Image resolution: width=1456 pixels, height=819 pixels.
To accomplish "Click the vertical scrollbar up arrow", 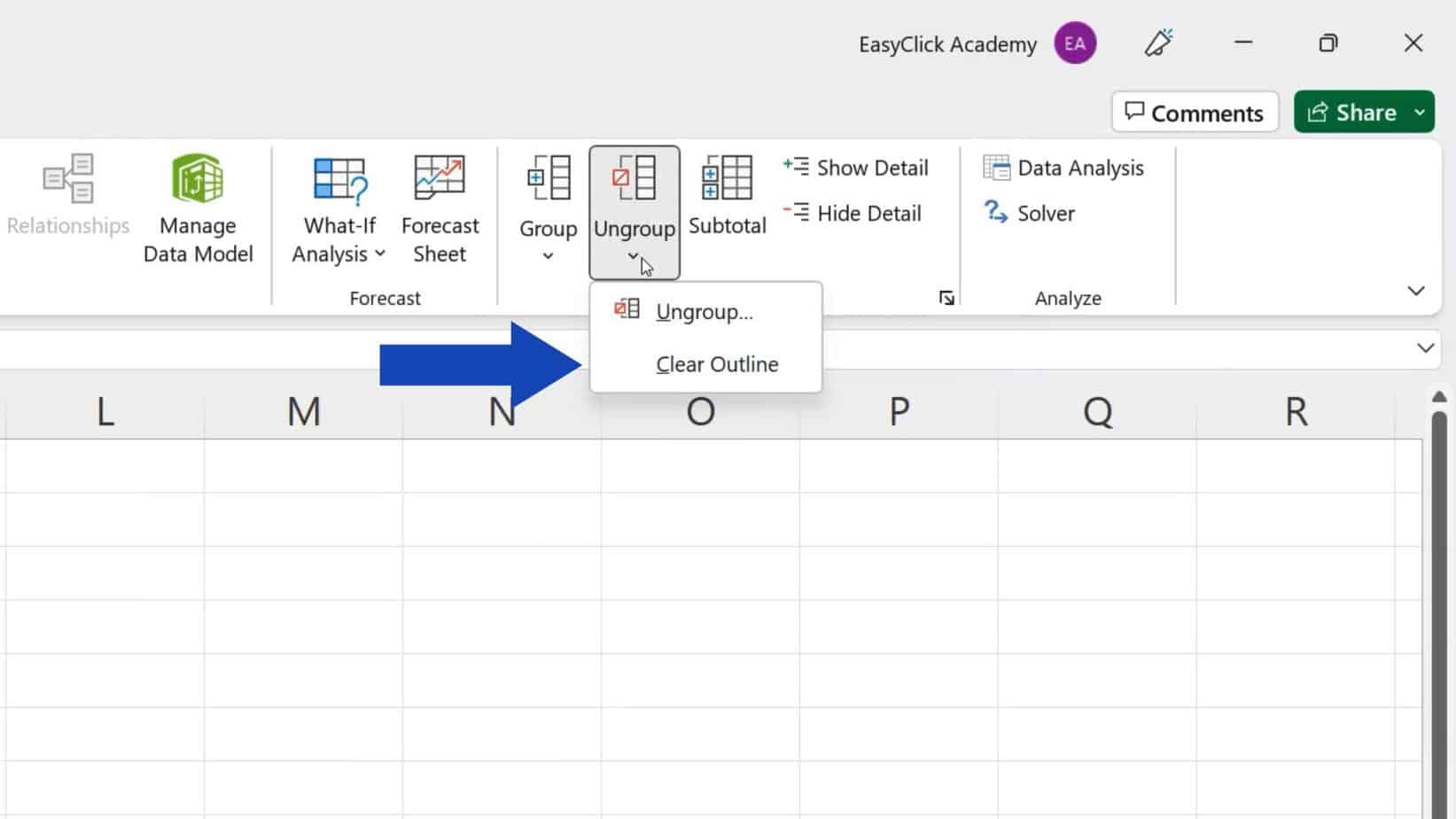I will 1439,397.
